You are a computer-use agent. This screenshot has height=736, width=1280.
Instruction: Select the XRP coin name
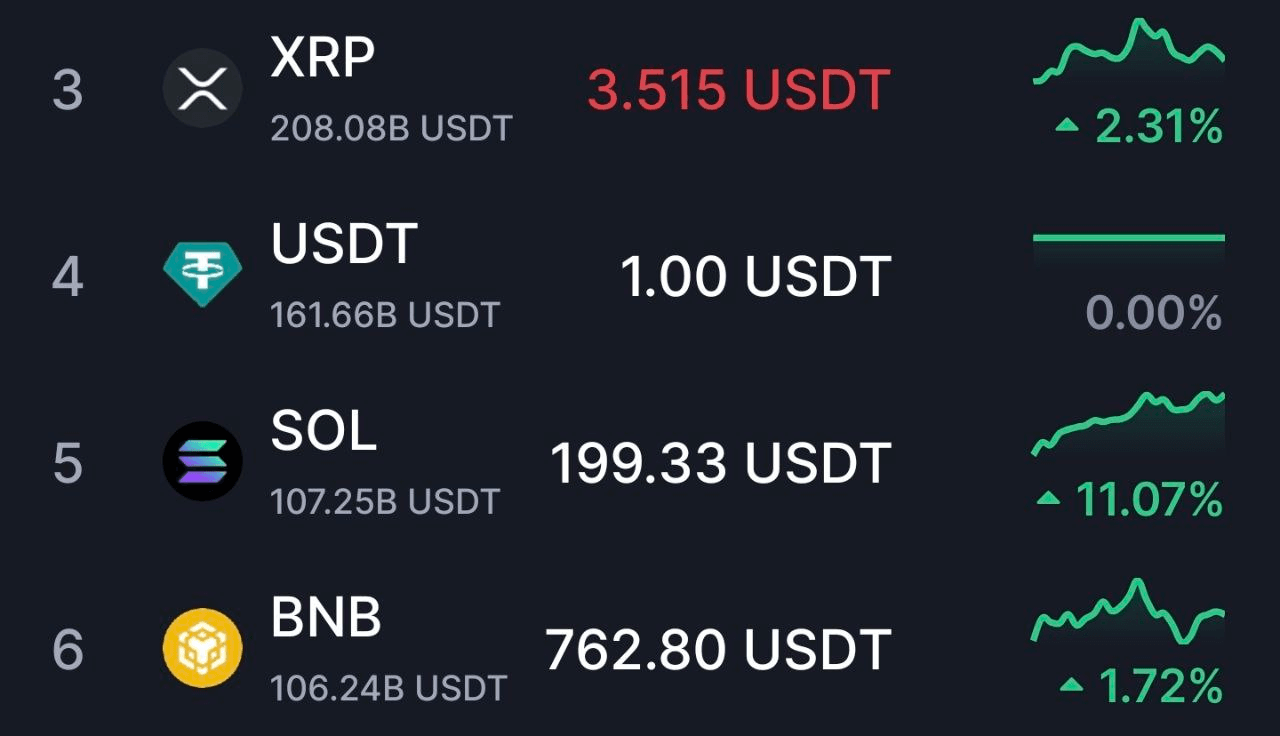(323, 60)
